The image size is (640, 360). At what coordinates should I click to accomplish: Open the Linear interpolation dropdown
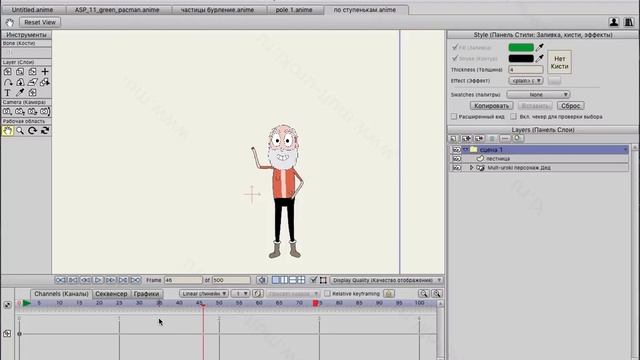(x=204, y=293)
